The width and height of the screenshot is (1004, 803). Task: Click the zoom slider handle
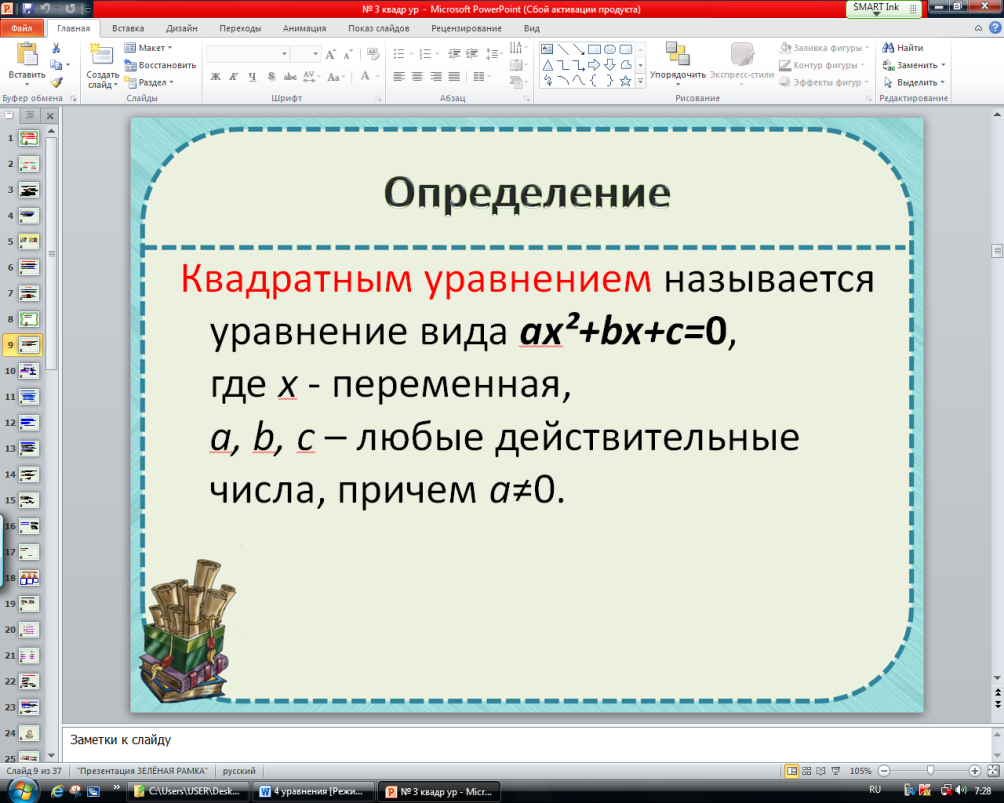tap(930, 771)
